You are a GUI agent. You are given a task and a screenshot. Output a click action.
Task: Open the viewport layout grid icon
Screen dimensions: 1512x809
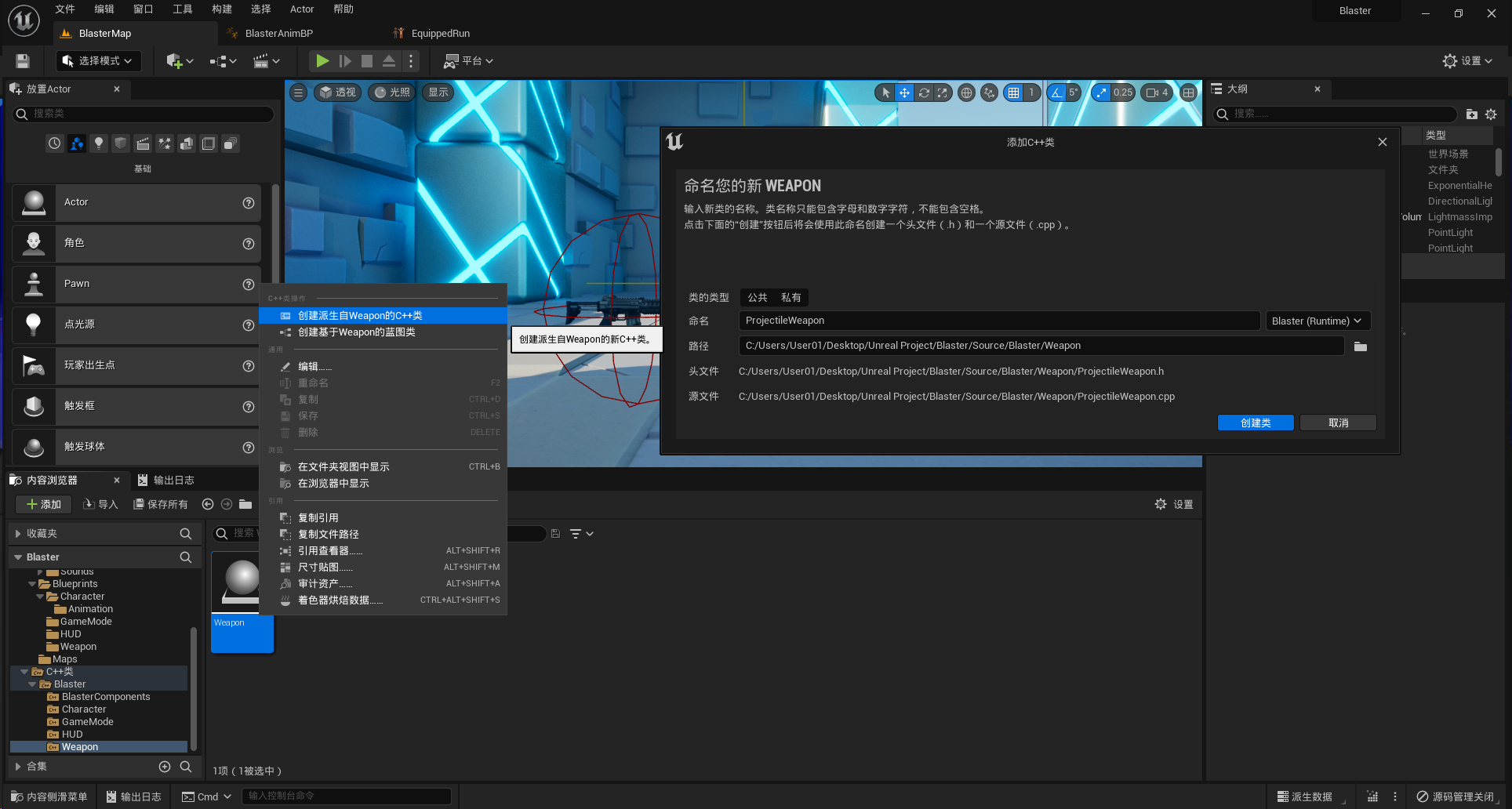[x=1189, y=93]
